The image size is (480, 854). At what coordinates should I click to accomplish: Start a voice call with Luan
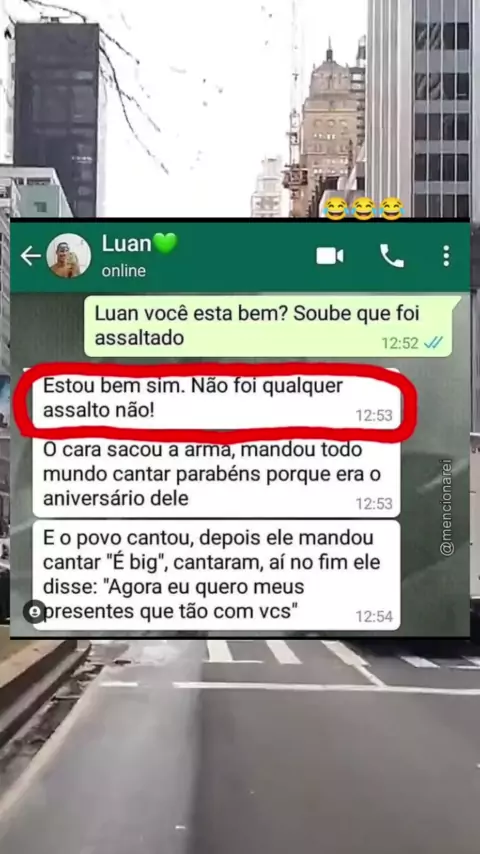tap(392, 255)
